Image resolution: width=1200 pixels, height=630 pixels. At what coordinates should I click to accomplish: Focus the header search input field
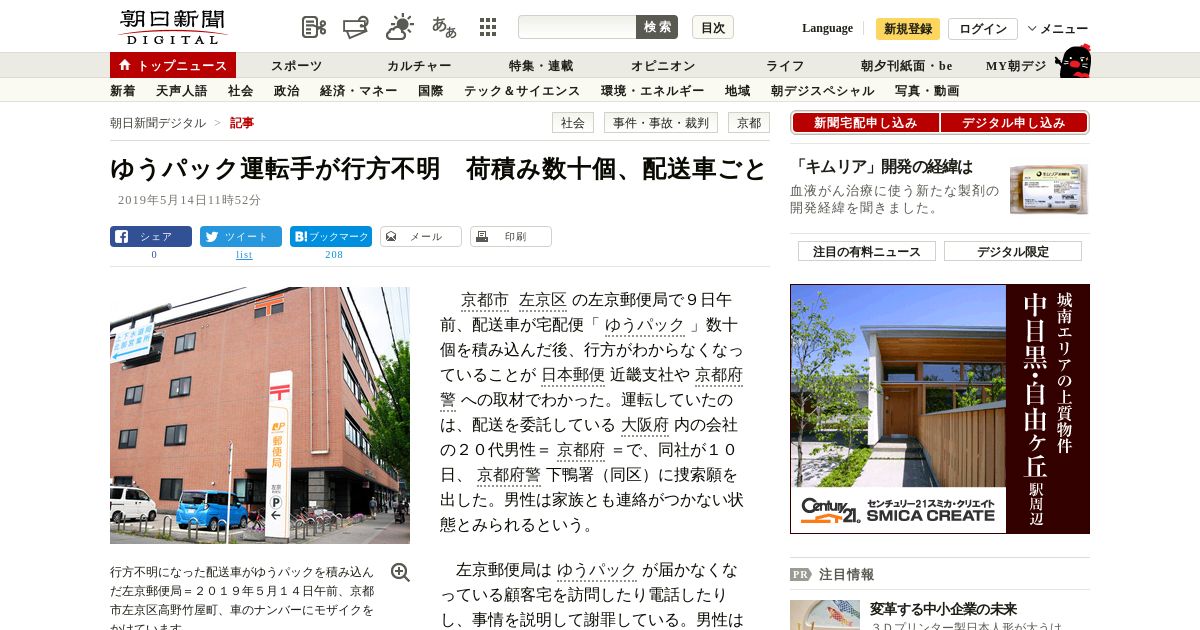577,27
